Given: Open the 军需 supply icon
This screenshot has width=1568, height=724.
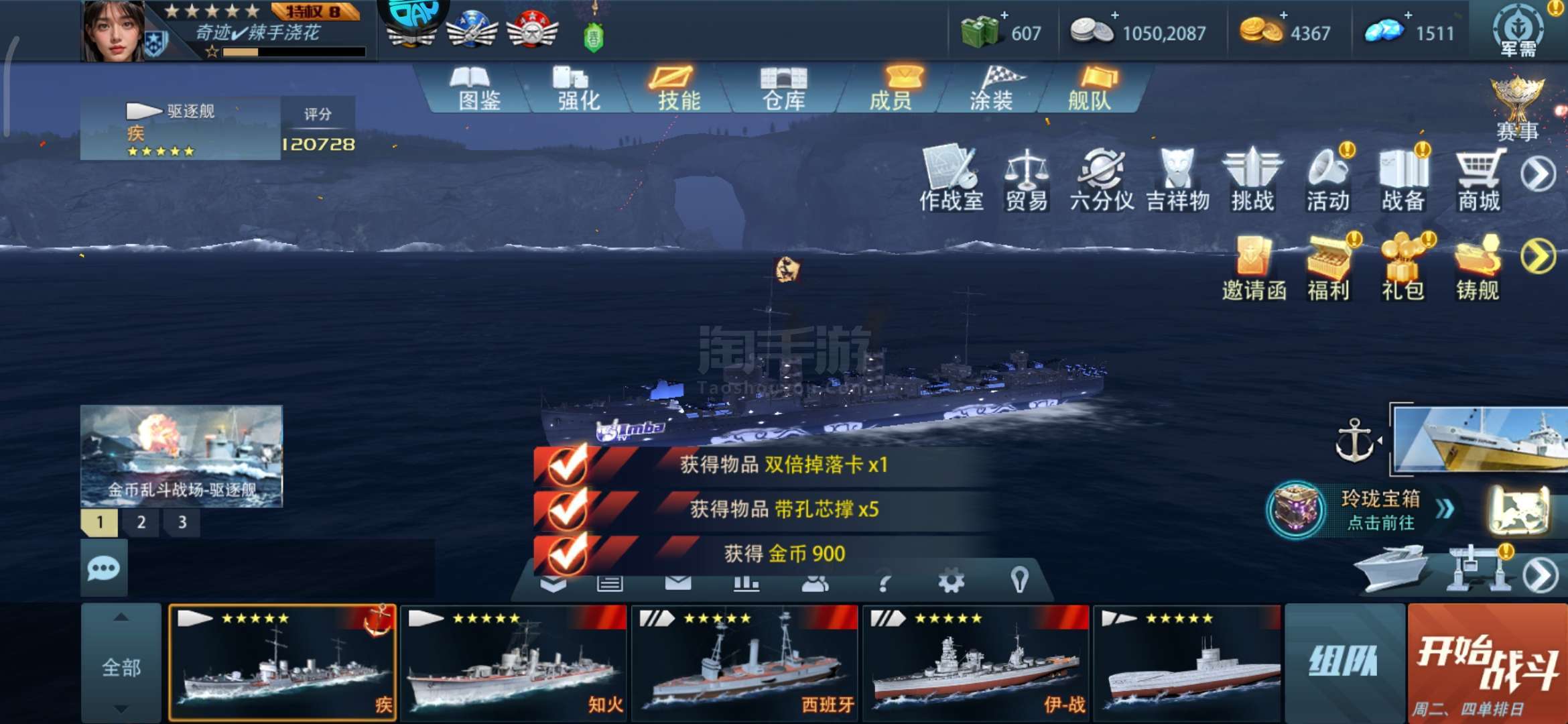Looking at the screenshot, I should [x=1518, y=31].
